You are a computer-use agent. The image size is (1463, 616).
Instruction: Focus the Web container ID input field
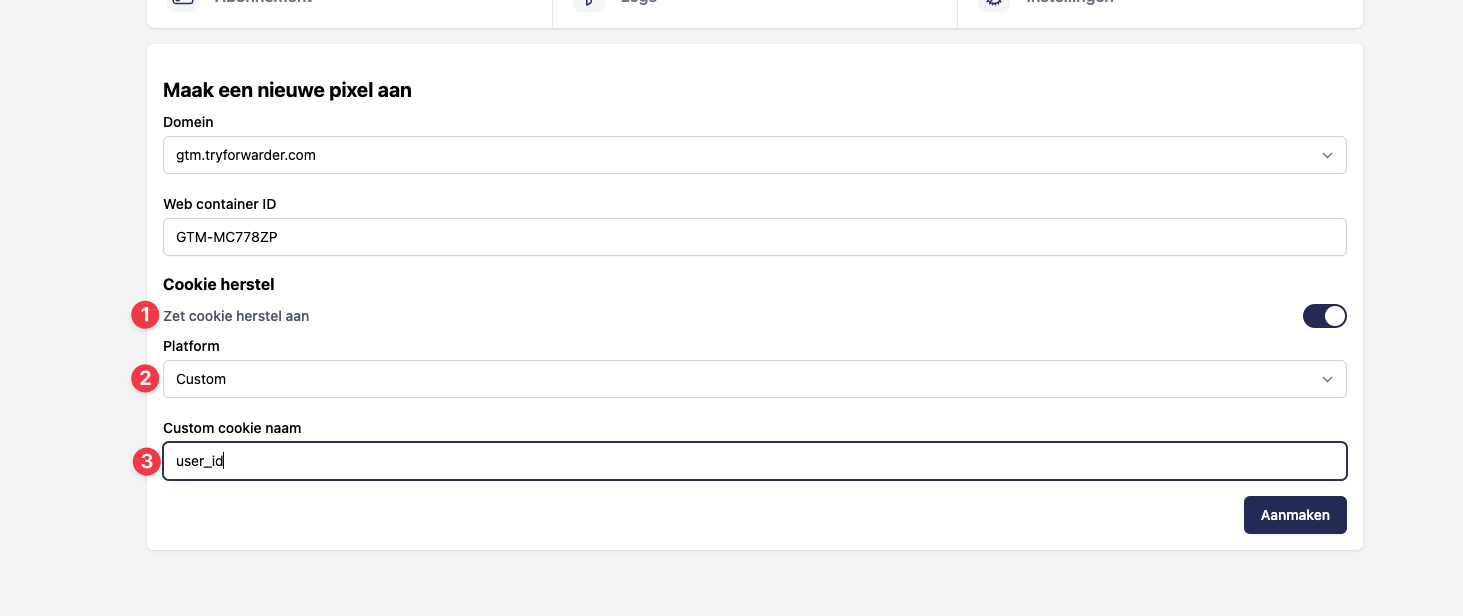pos(754,237)
